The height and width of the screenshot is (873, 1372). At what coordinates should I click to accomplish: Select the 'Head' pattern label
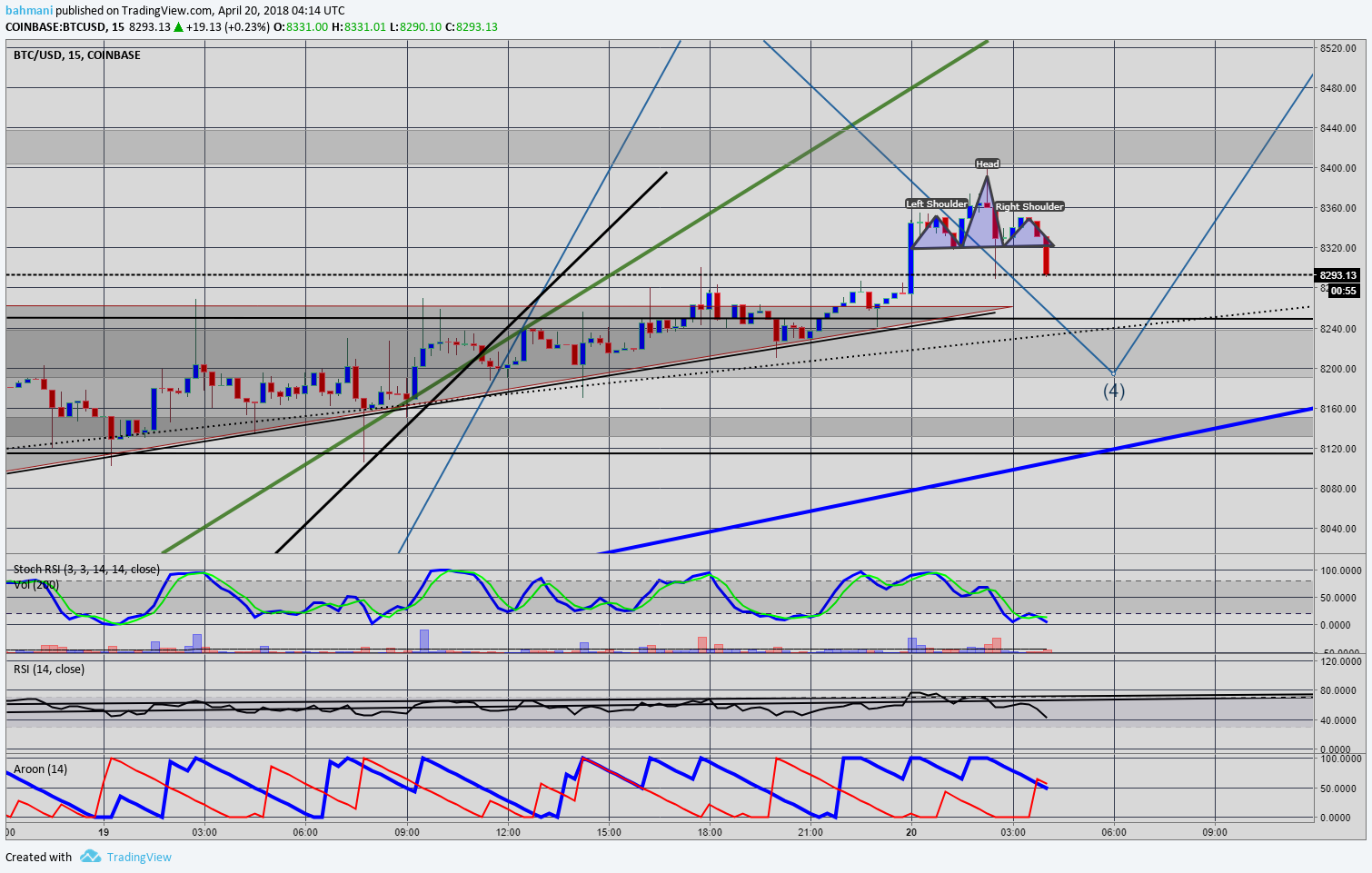pos(988,164)
